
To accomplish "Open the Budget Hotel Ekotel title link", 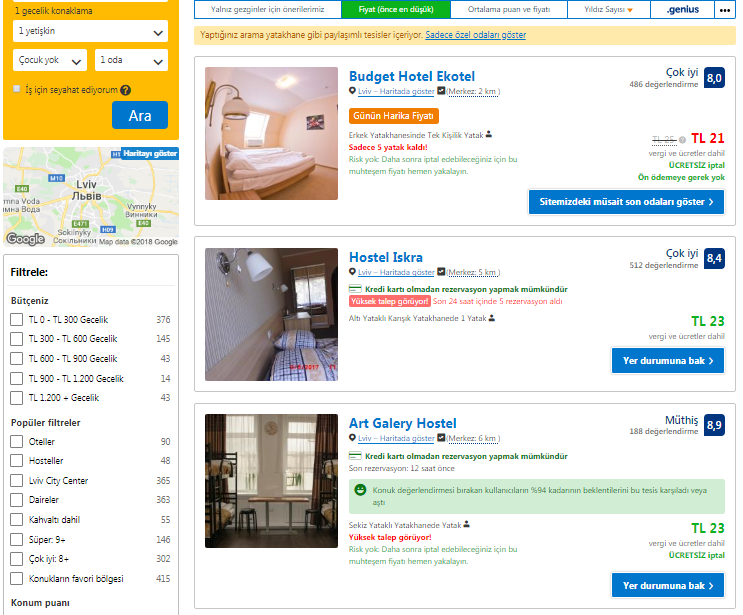I will pyautogui.click(x=412, y=76).
